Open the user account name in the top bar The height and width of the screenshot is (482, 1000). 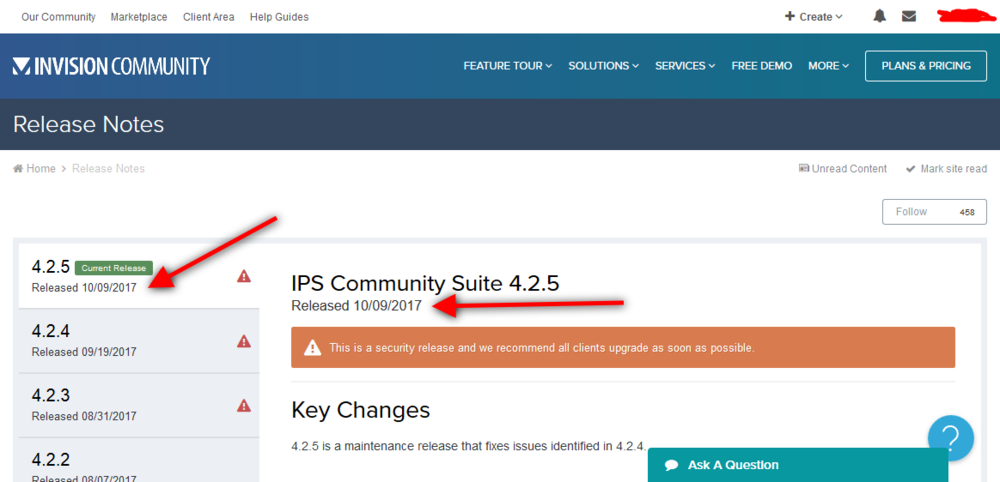tap(967, 16)
